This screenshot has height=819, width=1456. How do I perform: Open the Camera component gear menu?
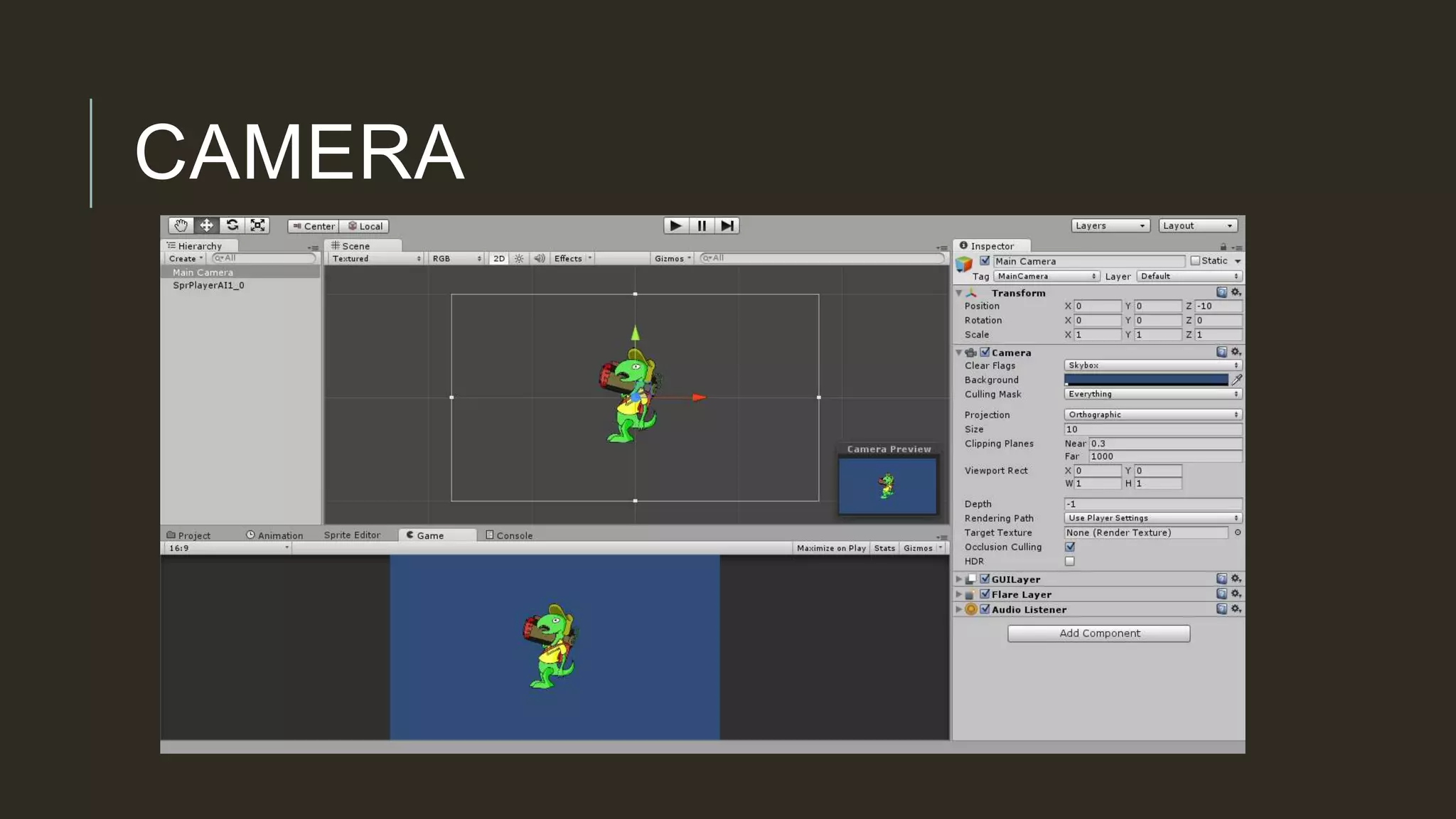(x=1236, y=352)
